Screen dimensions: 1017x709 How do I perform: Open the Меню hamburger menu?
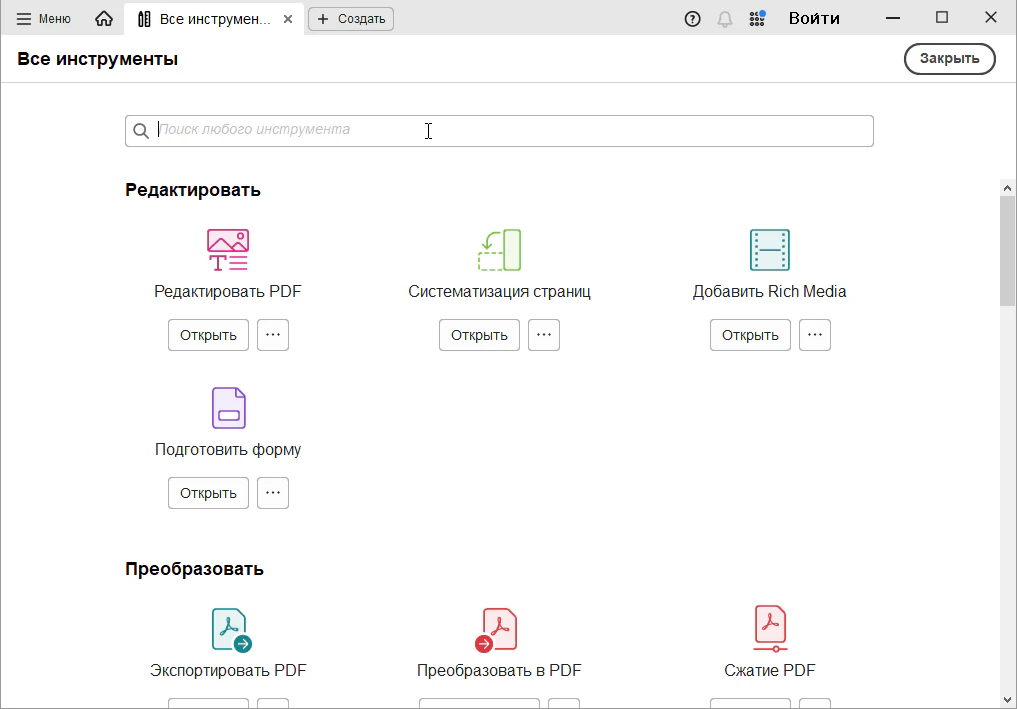tap(43, 19)
